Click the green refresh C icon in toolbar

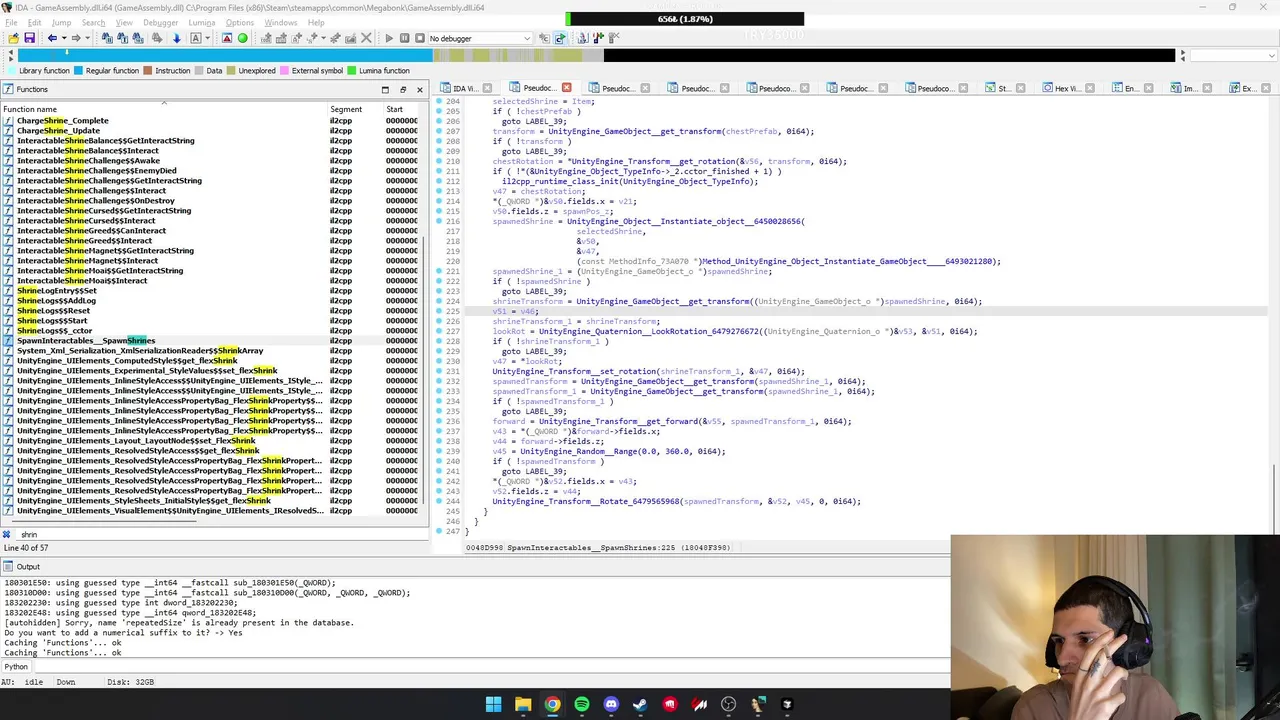click(560, 38)
